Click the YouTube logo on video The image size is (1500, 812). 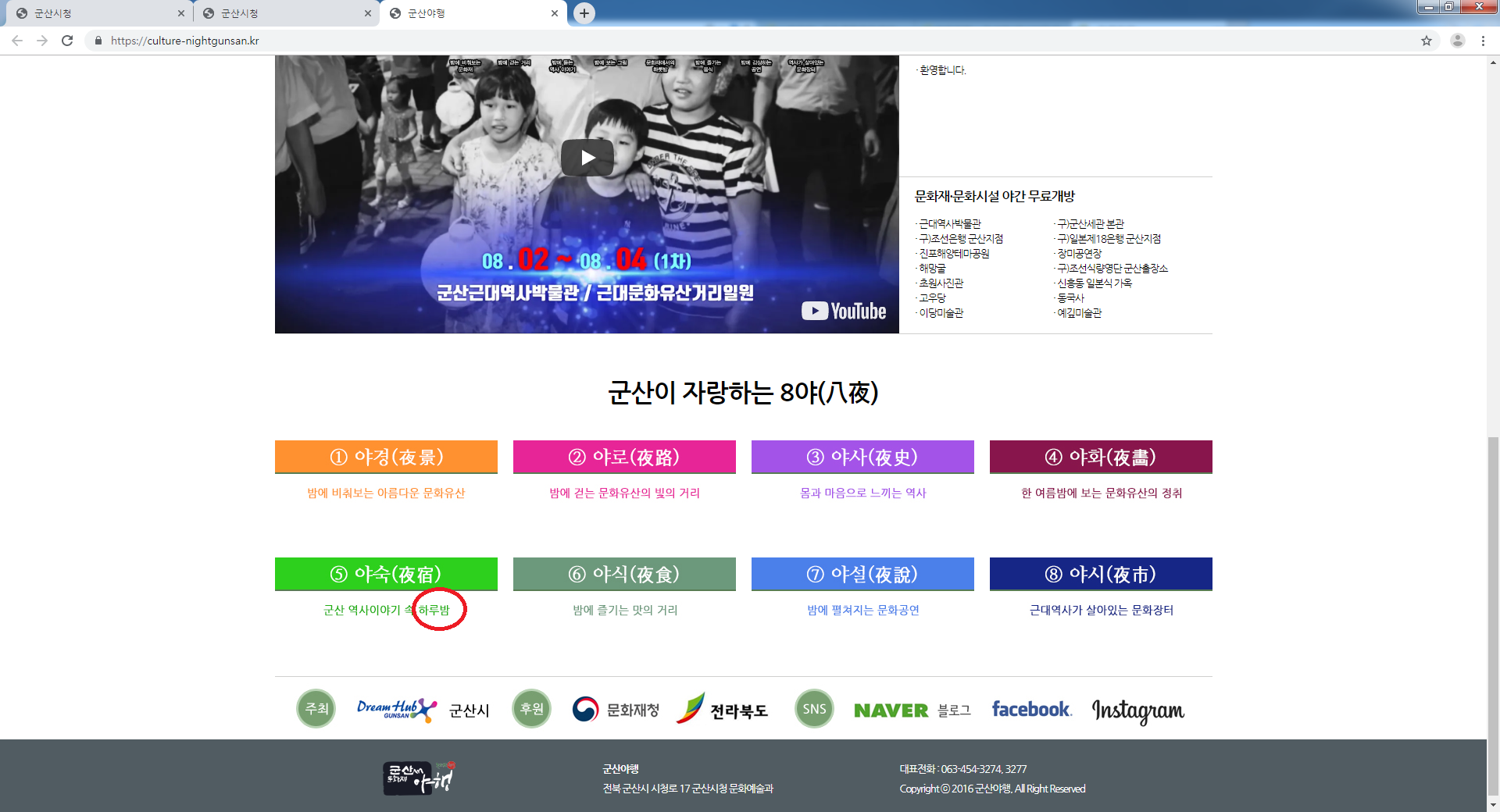point(844,311)
